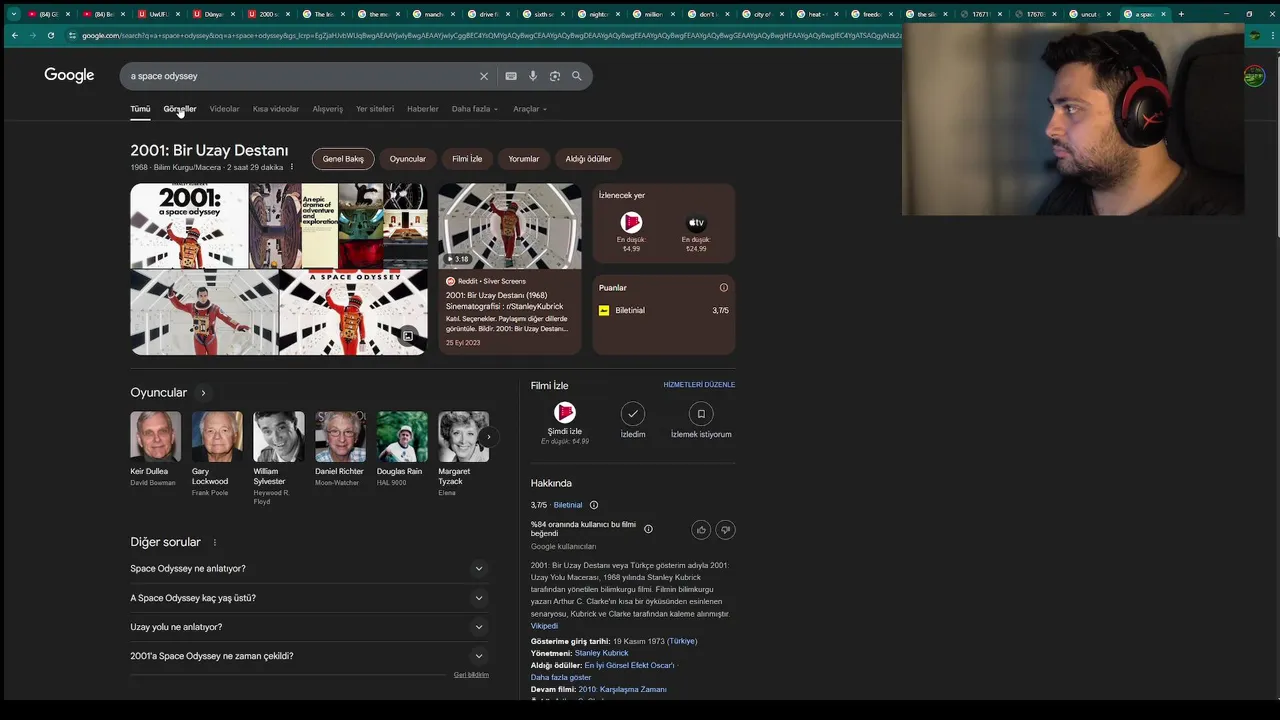The height and width of the screenshot is (720, 1280).
Task: Expand the Daha fazla dropdown
Action: pyautogui.click(x=475, y=109)
